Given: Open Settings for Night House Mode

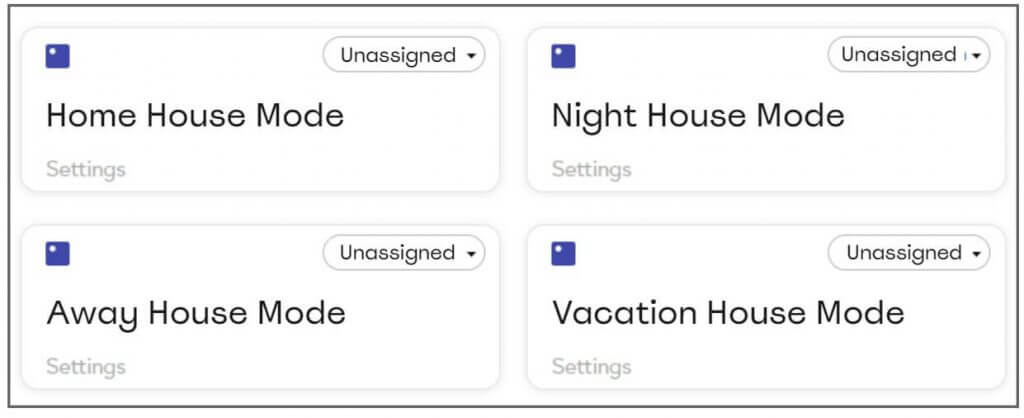Looking at the screenshot, I should click(591, 170).
